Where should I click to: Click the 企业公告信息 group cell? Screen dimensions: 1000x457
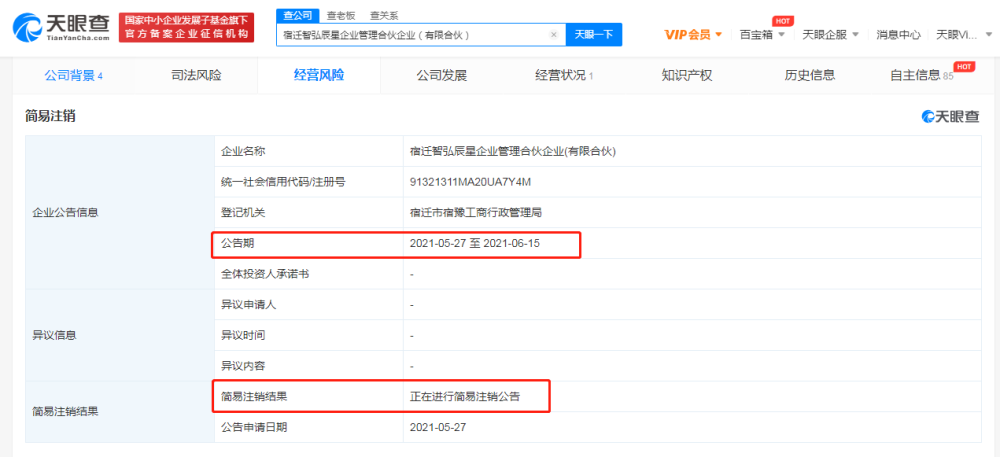tap(120, 213)
